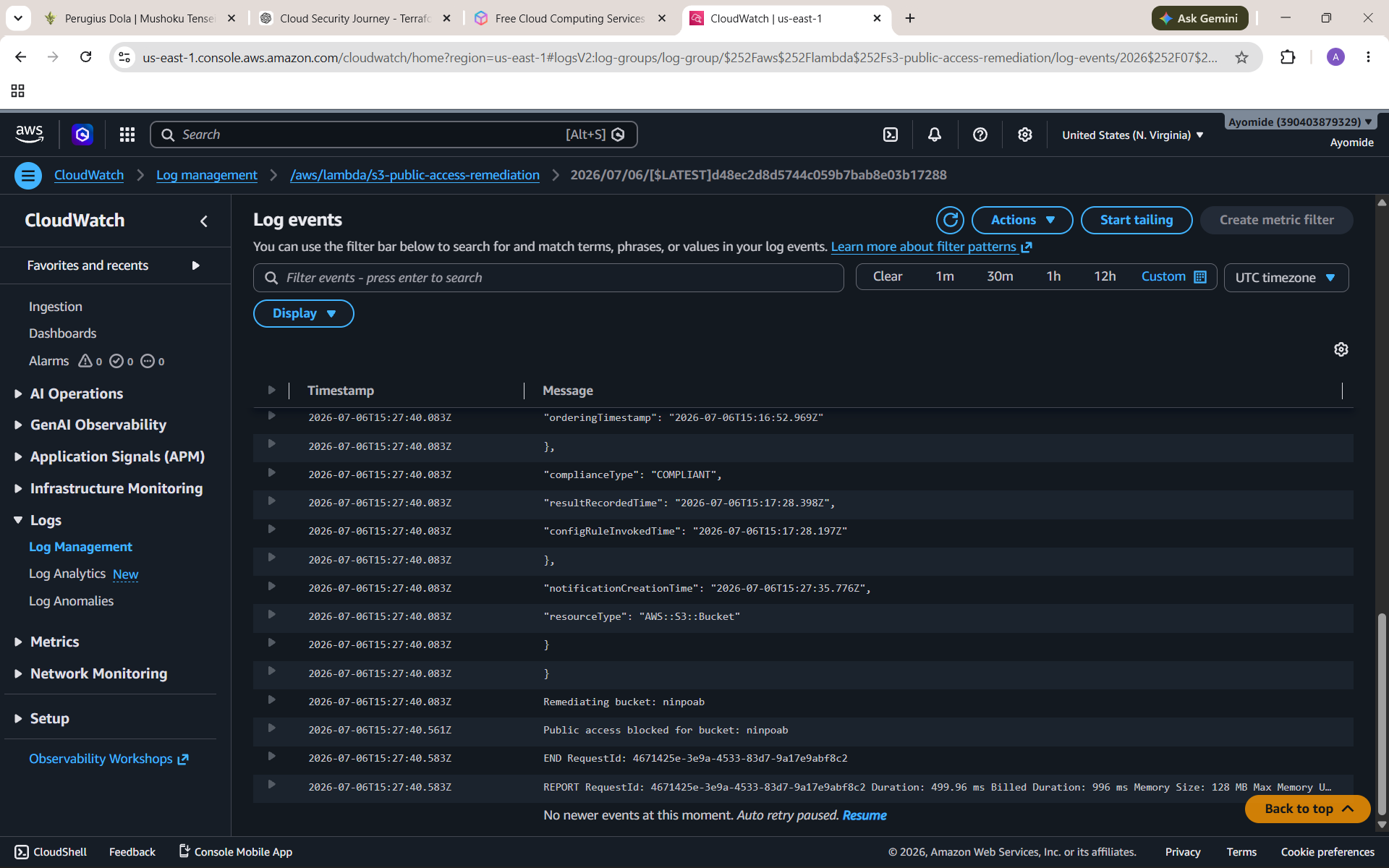The height and width of the screenshot is (868, 1389).
Task: Select the 12h time range option
Action: click(x=1105, y=276)
